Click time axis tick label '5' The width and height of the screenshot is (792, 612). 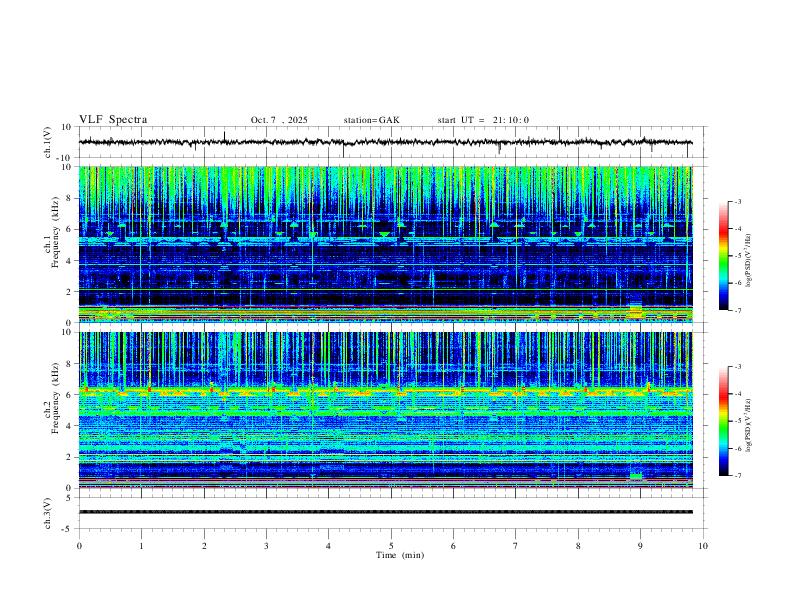[x=391, y=546]
